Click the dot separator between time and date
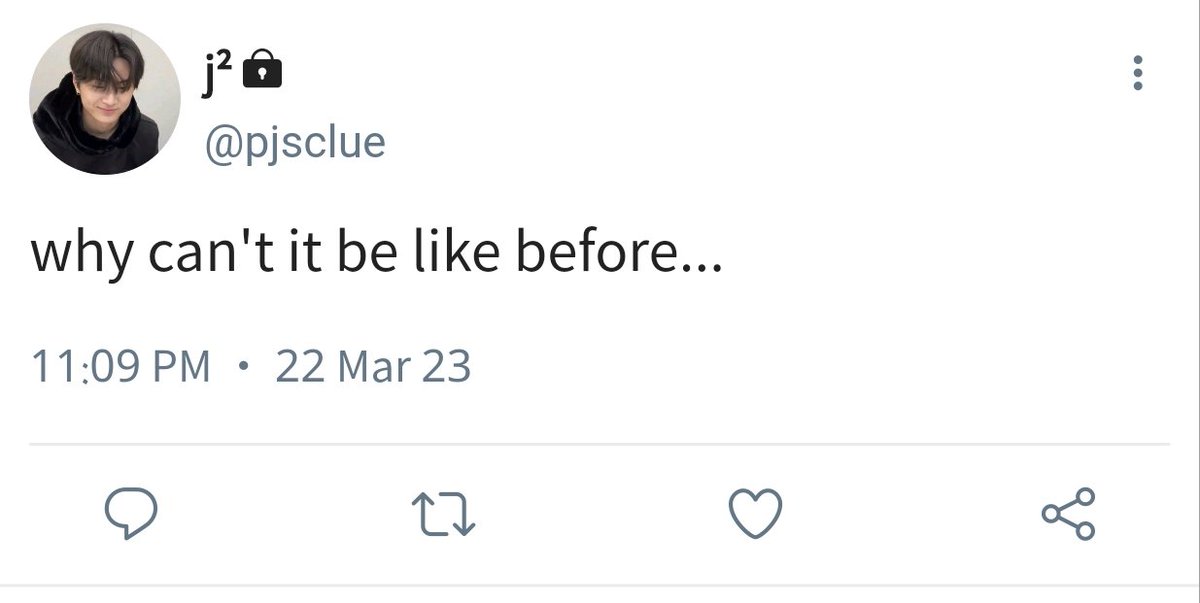Viewport: 1200px width, 603px height. point(243,367)
